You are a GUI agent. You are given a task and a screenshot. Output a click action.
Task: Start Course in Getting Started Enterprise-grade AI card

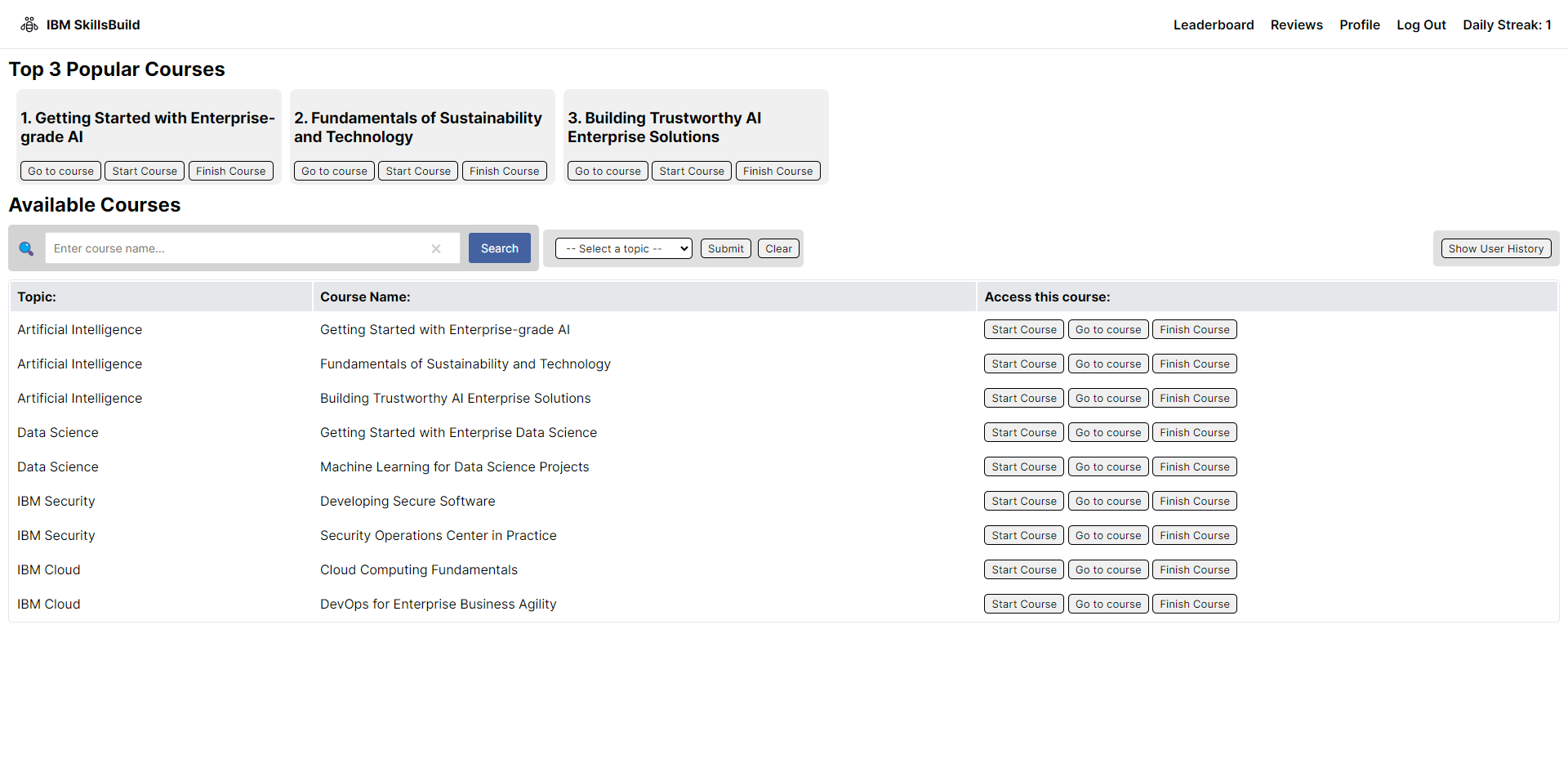[x=145, y=171]
